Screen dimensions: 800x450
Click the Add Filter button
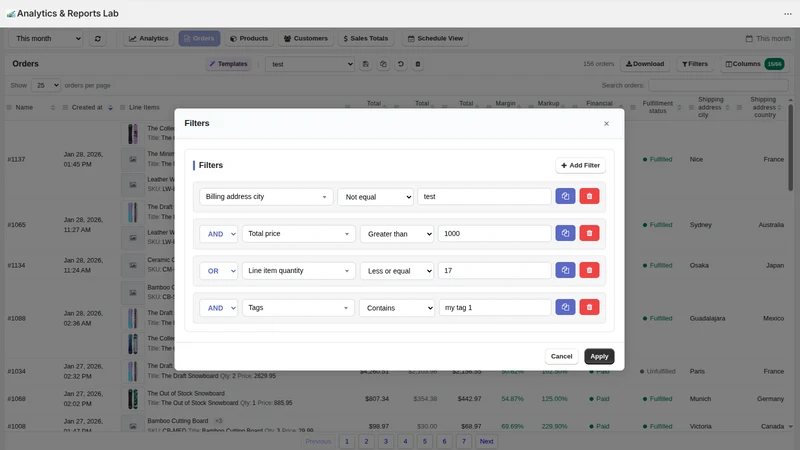pyautogui.click(x=581, y=165)
